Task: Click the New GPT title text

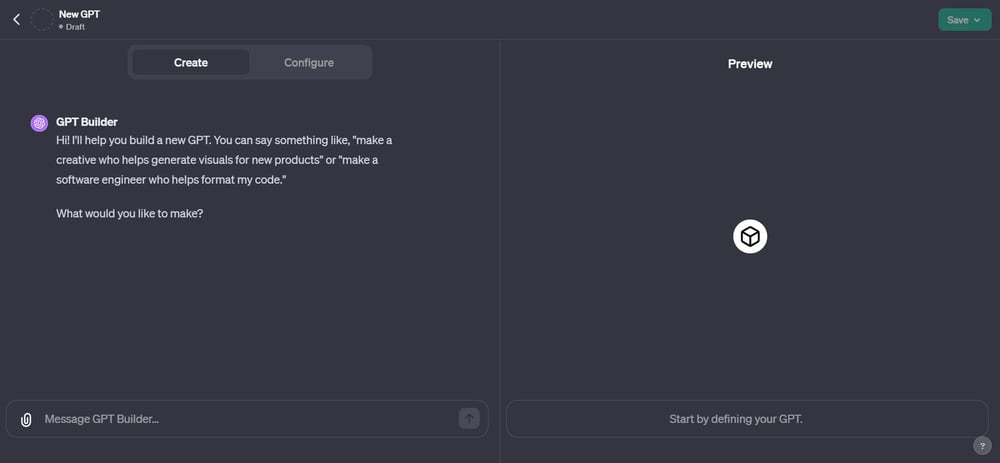Action: click(x=80, y=14)
